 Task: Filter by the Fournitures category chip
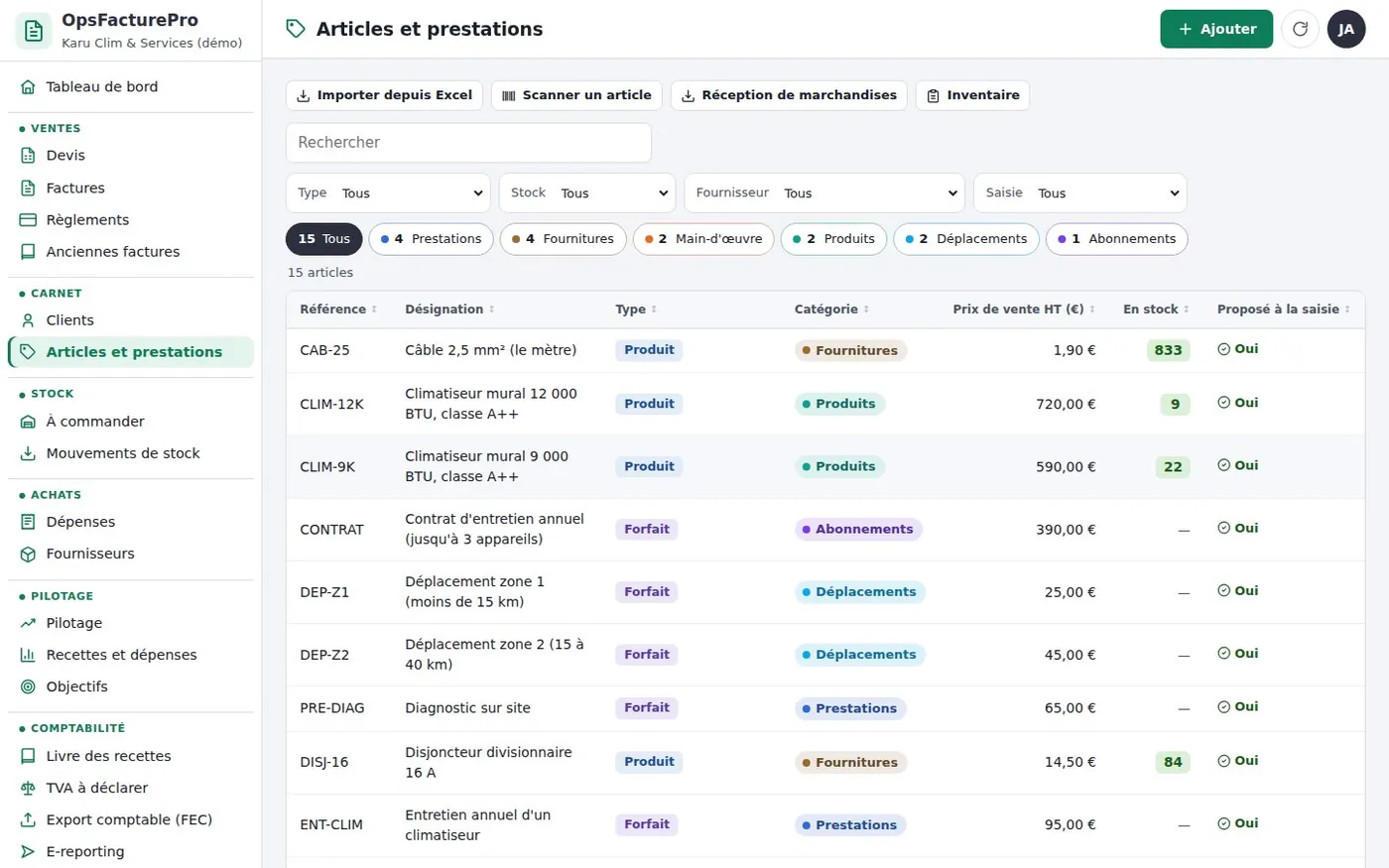[564, 239]
